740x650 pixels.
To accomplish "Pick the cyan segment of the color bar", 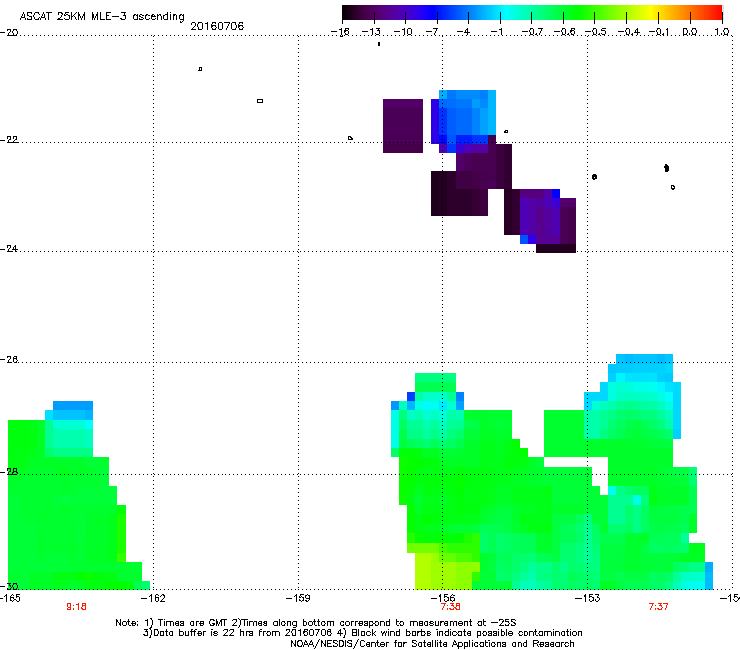I will [507, 13].
